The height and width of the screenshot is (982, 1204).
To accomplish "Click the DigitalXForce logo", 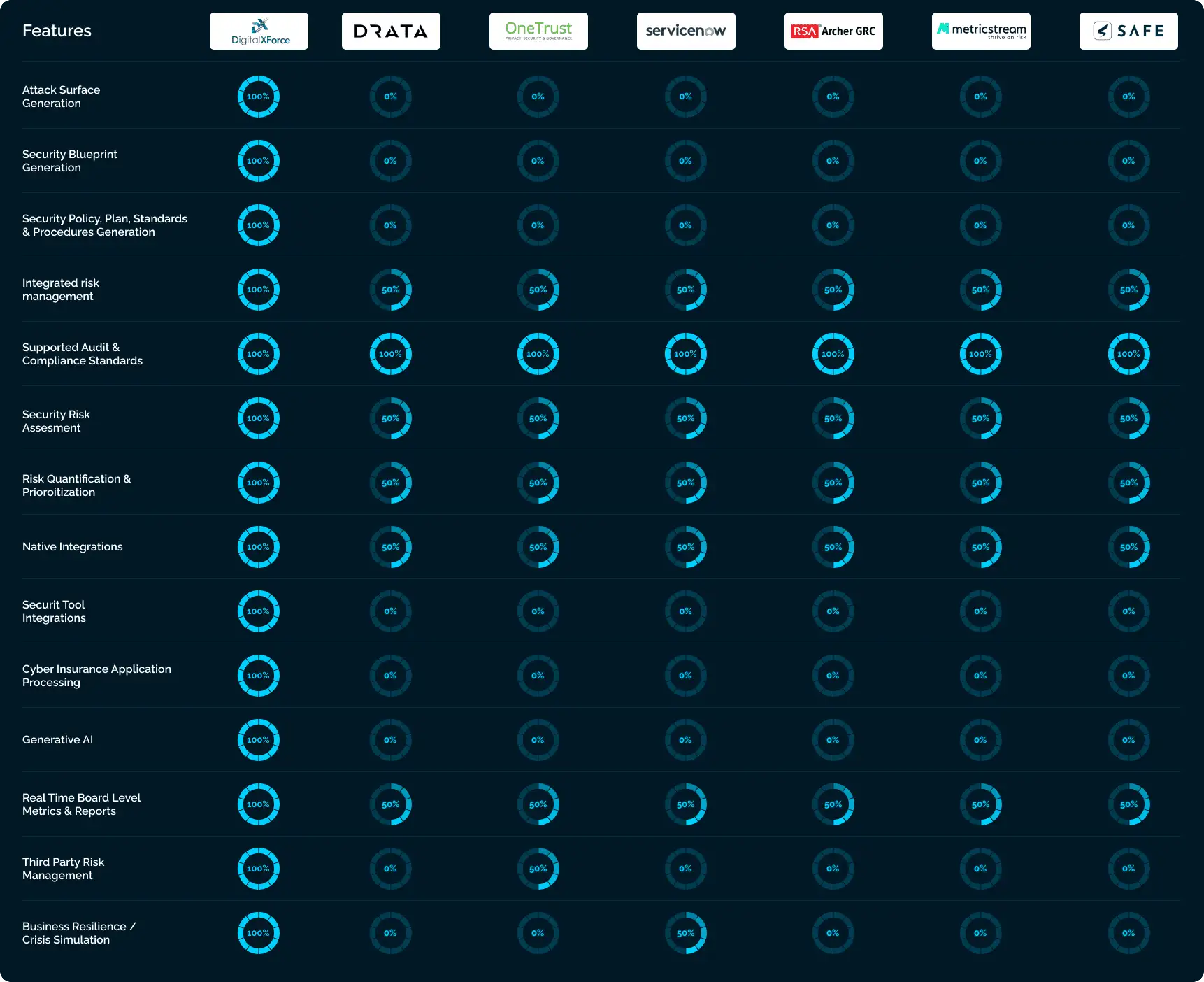I will pos(259,31).
